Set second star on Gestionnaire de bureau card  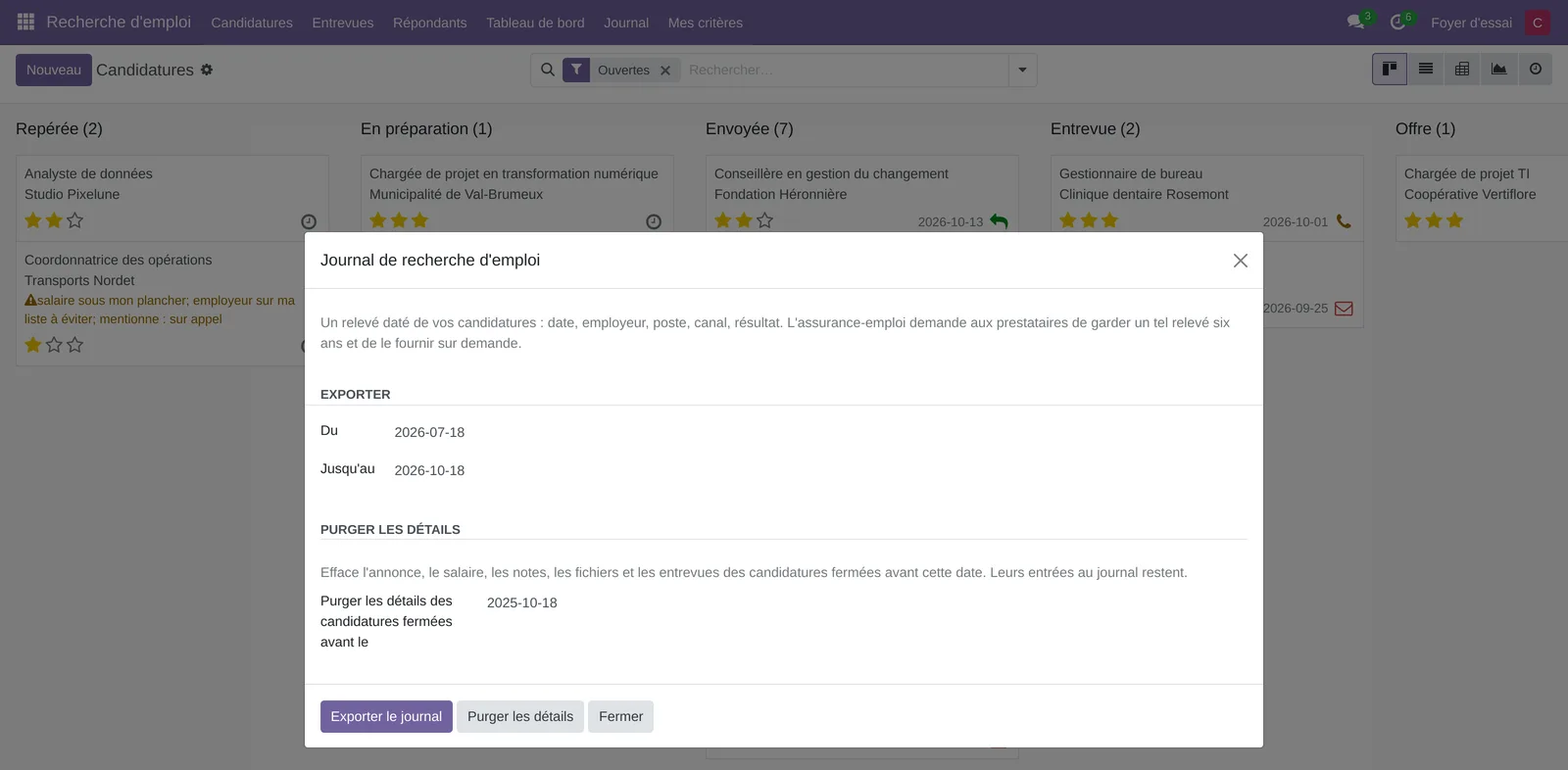pyautogui.click(x=1089, y=220)
